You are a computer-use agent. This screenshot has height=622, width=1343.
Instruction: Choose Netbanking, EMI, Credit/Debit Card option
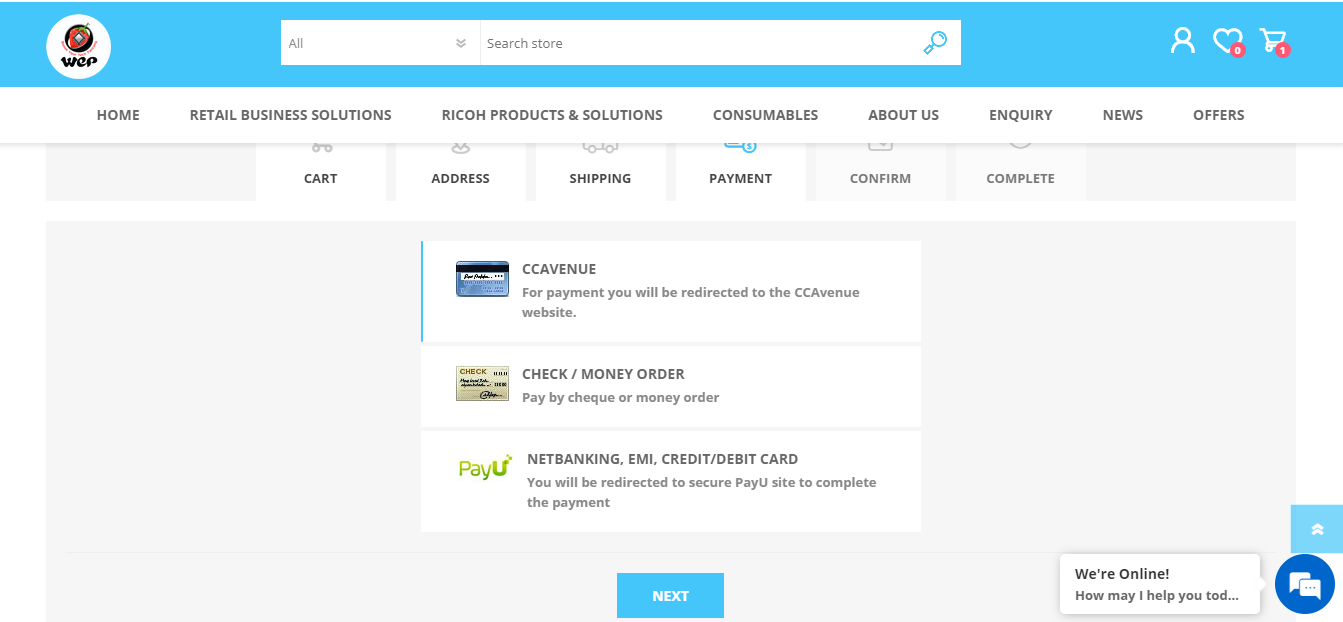point(671,481)
